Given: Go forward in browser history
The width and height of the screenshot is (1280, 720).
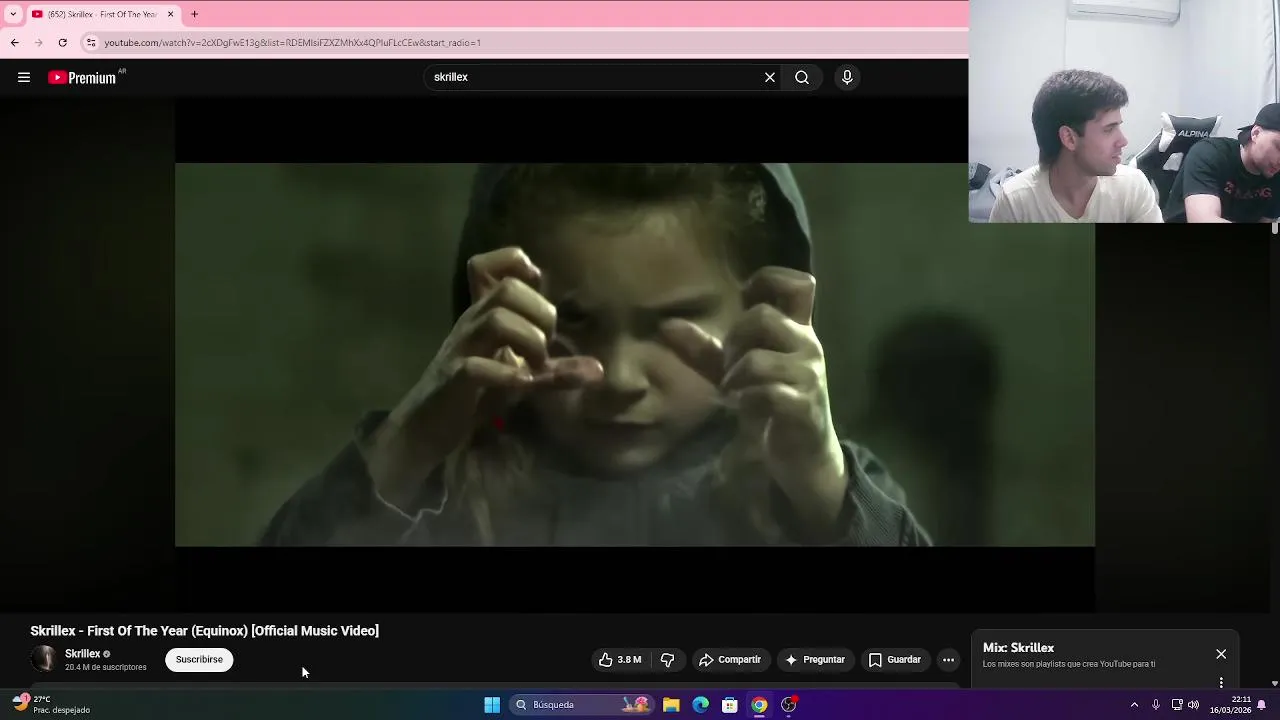Looking at the screenshot, I should [x=38, y=42].
